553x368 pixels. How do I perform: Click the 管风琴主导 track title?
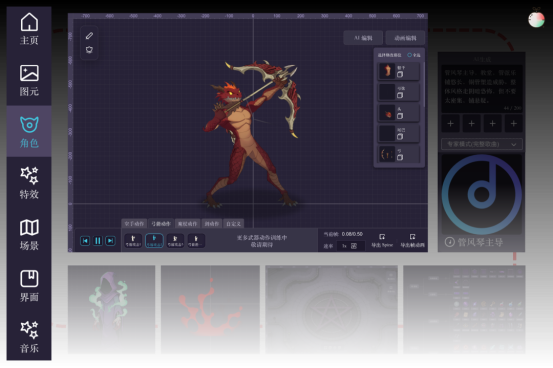(480, 242)
